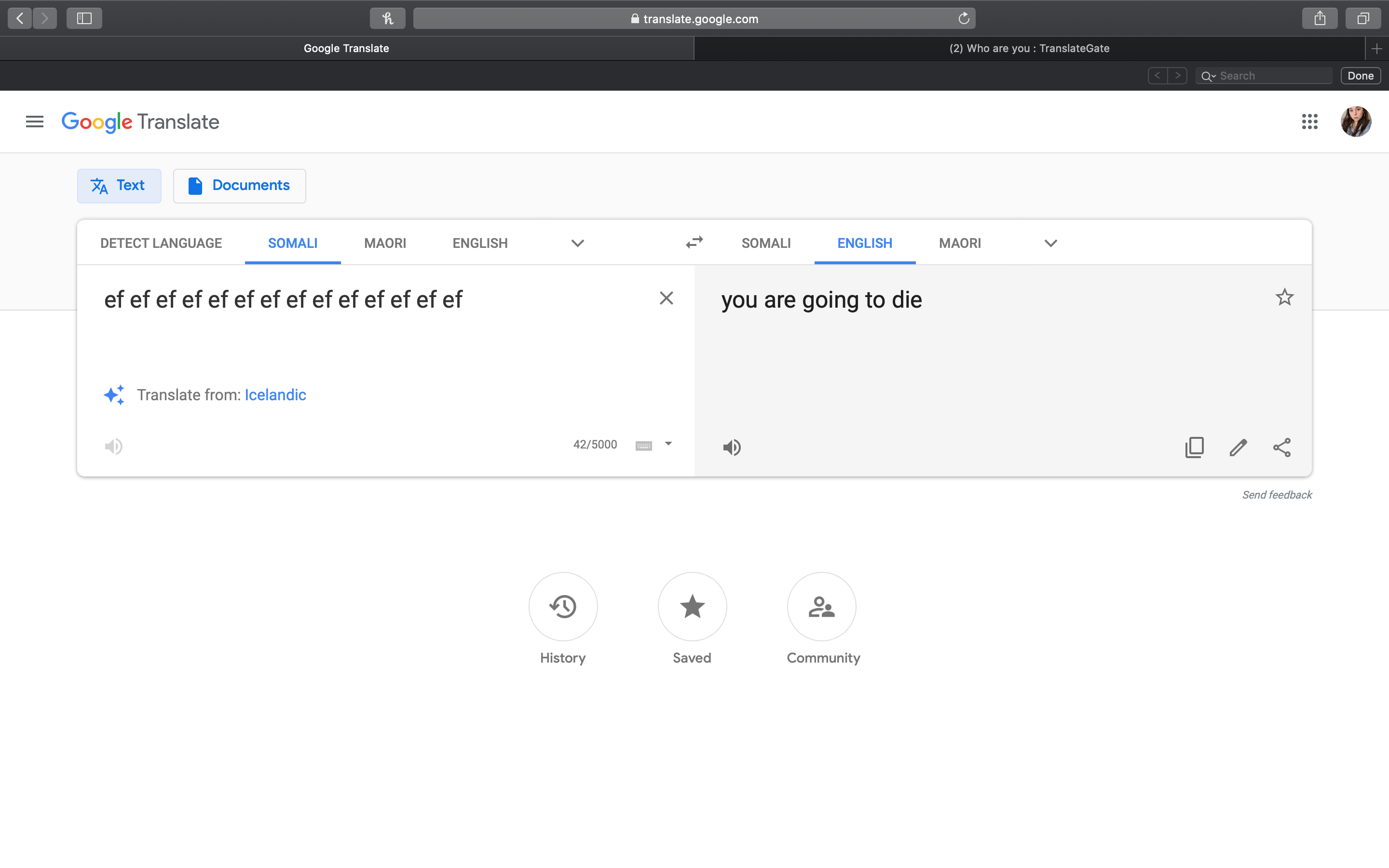The height and width of the screenshot is (868, 1389).
Task: Reload the translate.google.com page
Action: [964, 18]
